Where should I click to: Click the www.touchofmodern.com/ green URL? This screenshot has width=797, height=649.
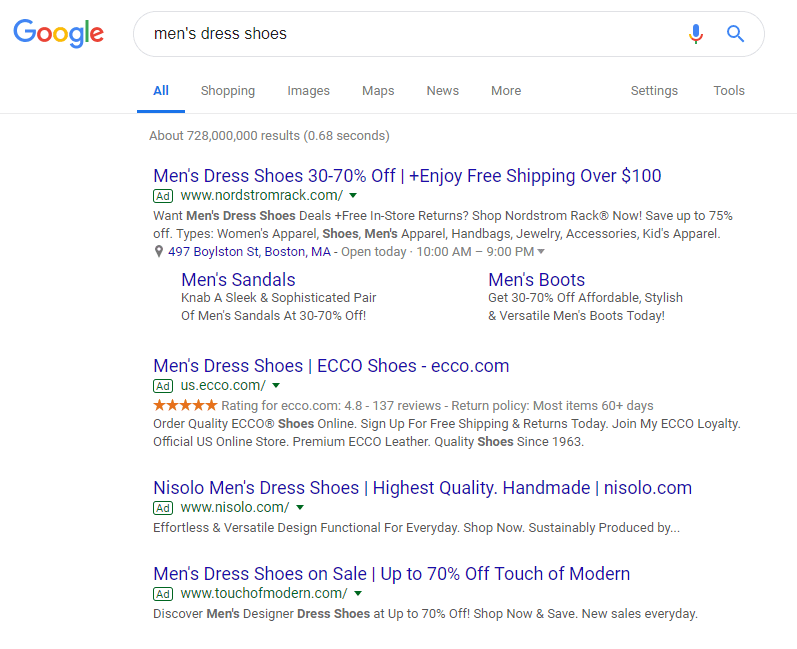[x=264, y=594]
